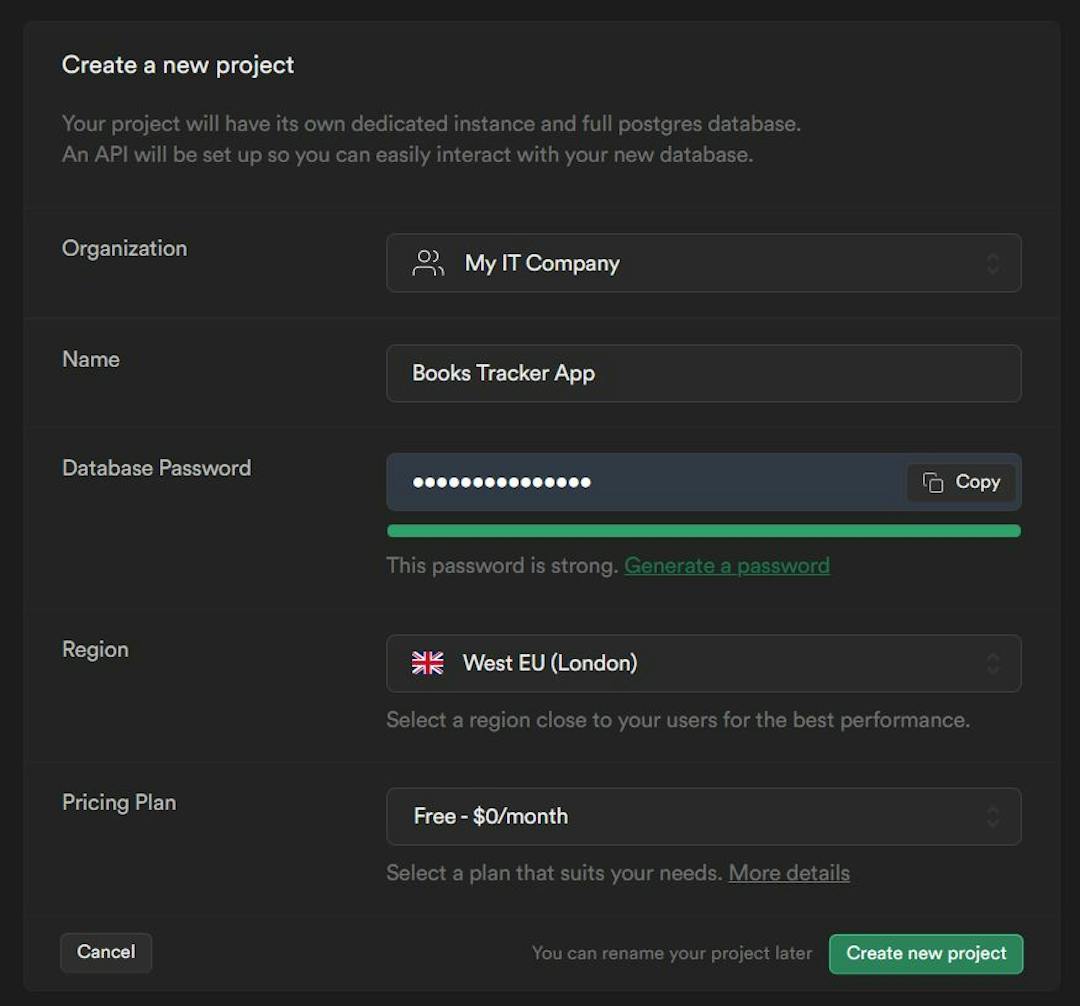Select the 'My IT Company' organization text
Image resolution: width=1080 pixels, height=1006 pixels.
(542, 263)
